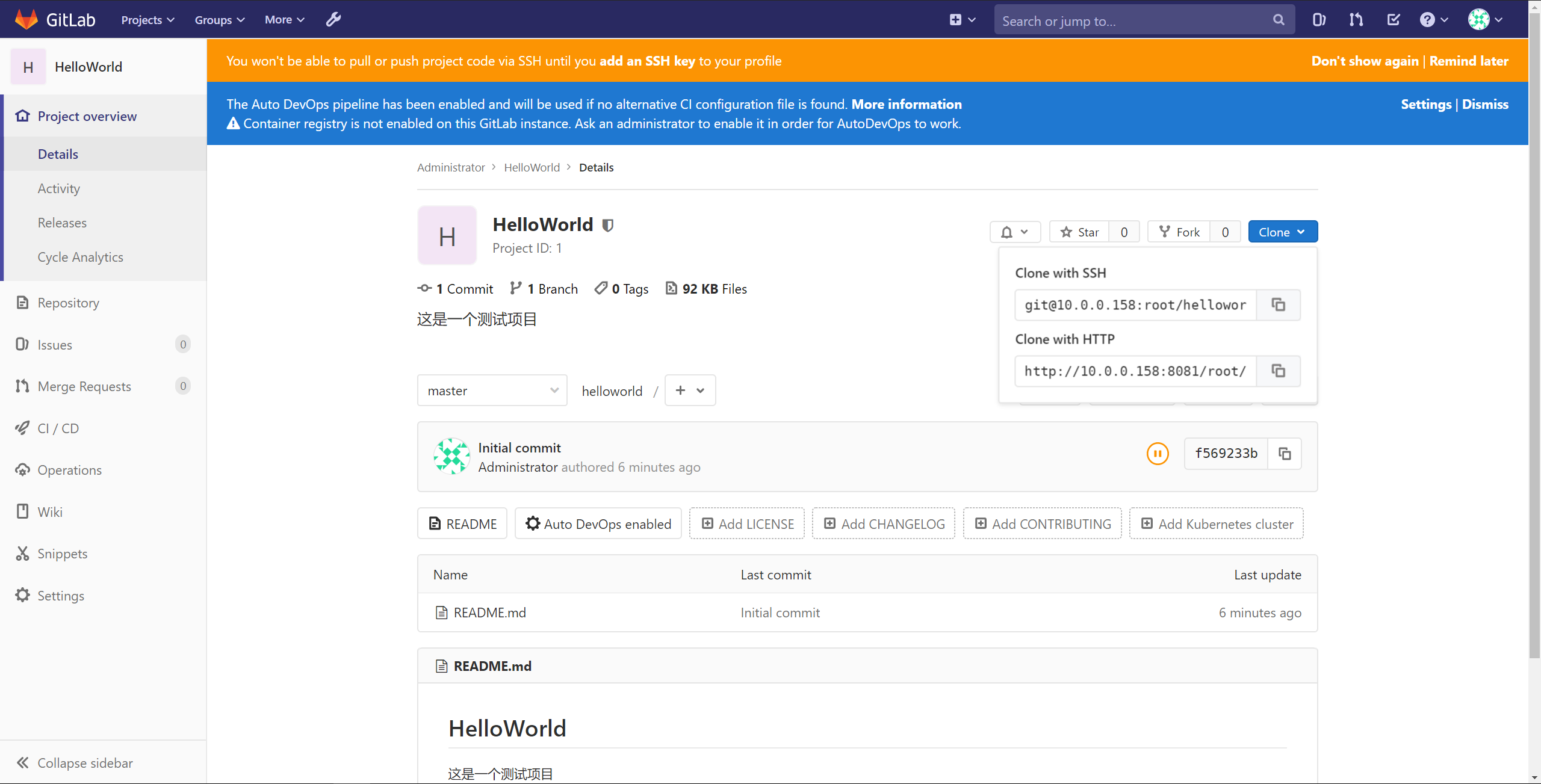Open the Groups menu
This screenshot has width=1541, height=784.
click(x=219, y=20)
